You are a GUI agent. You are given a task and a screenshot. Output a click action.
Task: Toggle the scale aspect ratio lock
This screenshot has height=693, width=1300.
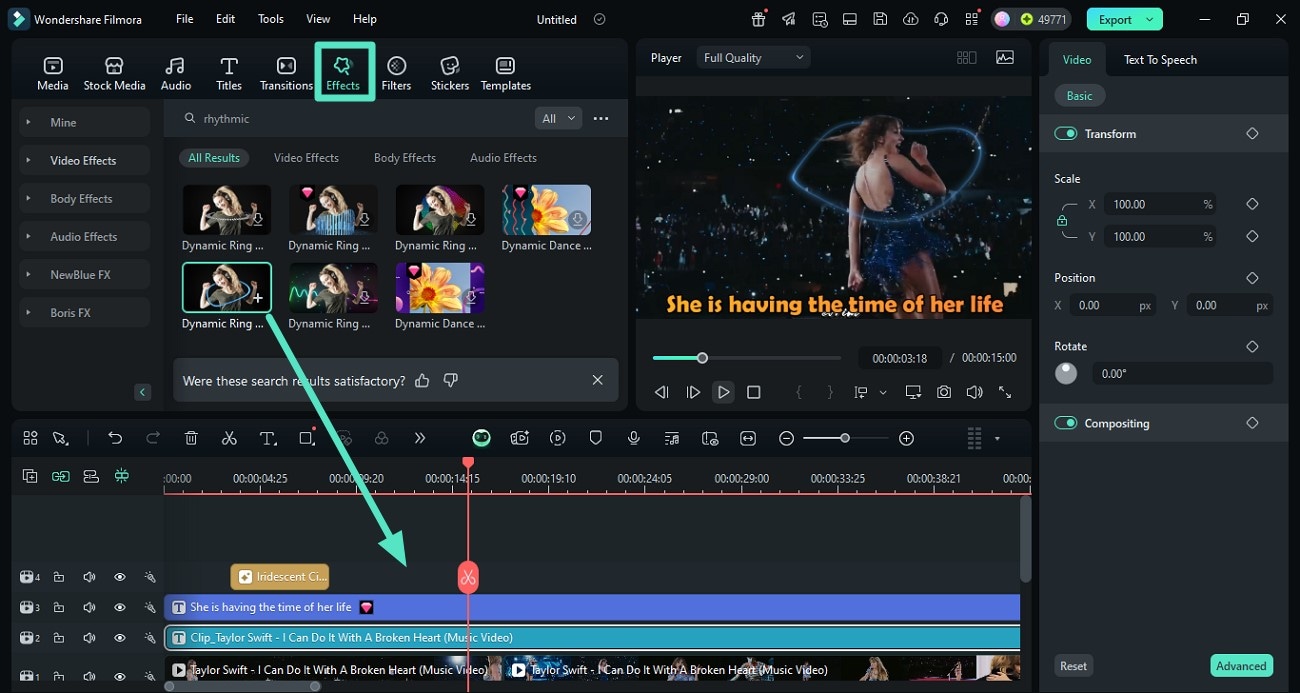pos(1062,221)
